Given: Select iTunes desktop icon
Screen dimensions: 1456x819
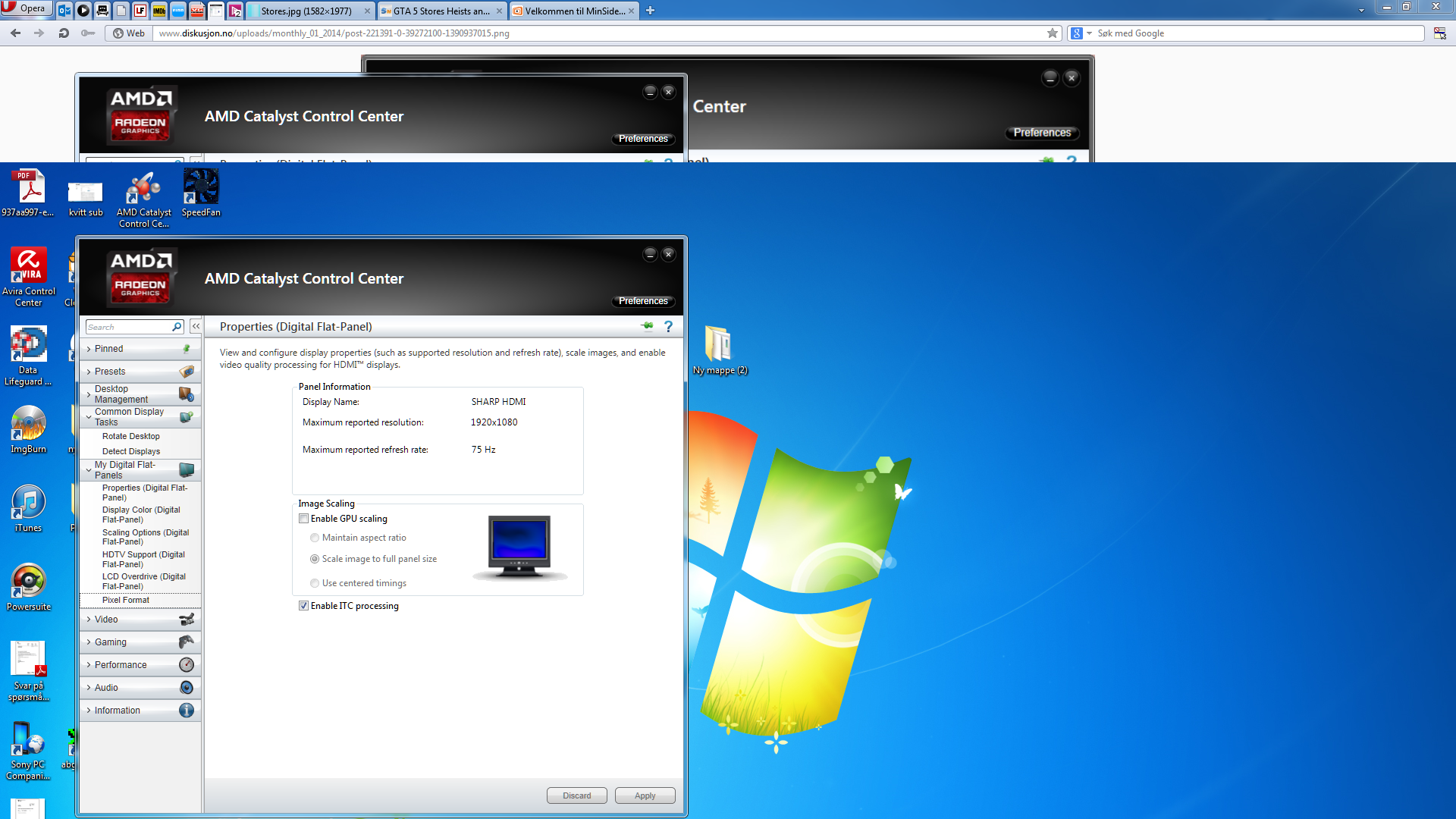Looking at the screenshot, I should tap(28, 508).
